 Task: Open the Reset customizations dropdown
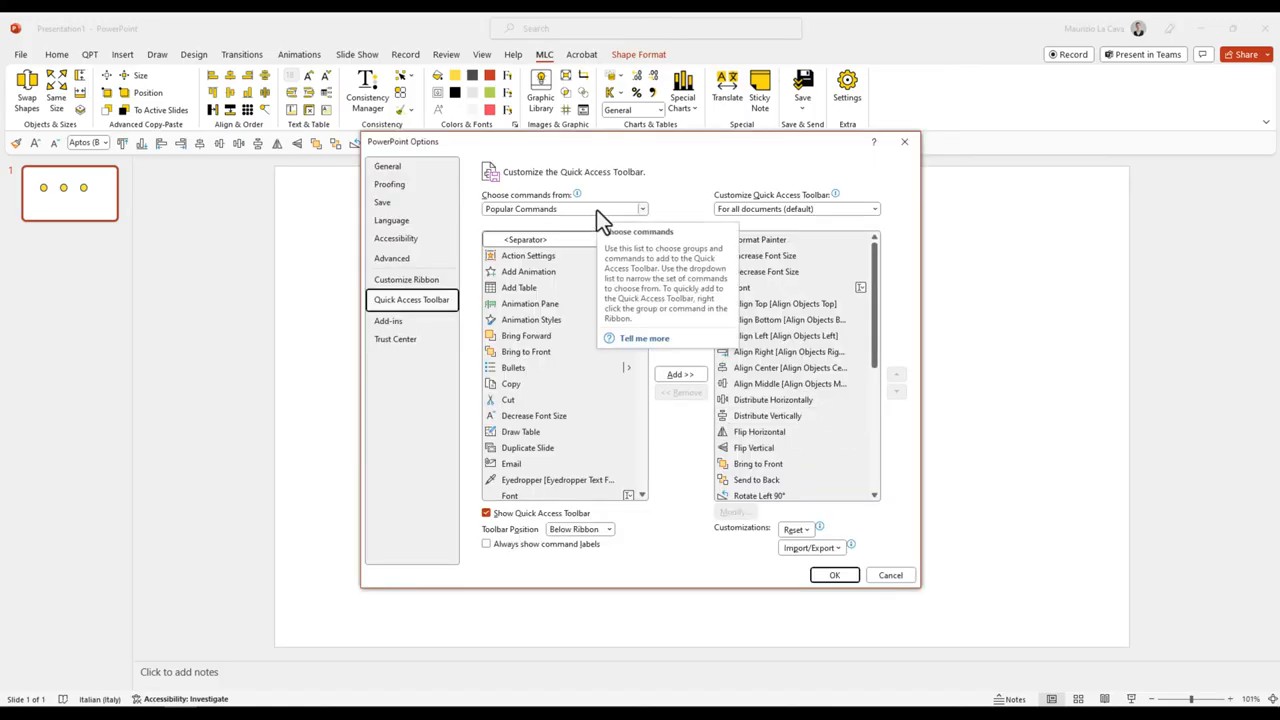796,530
